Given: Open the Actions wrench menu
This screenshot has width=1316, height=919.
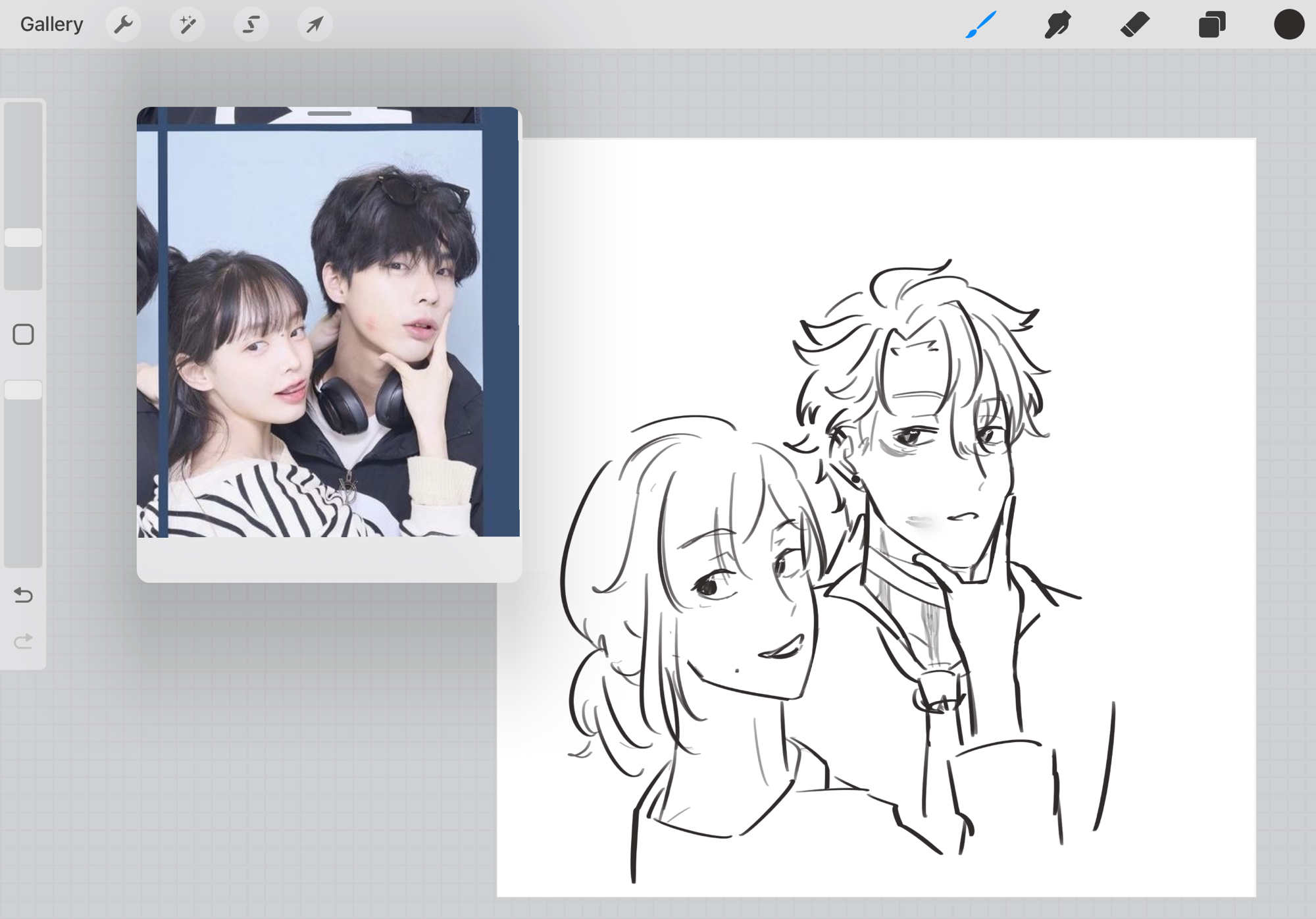Looking at the screenshot, I should pos(123,24).
